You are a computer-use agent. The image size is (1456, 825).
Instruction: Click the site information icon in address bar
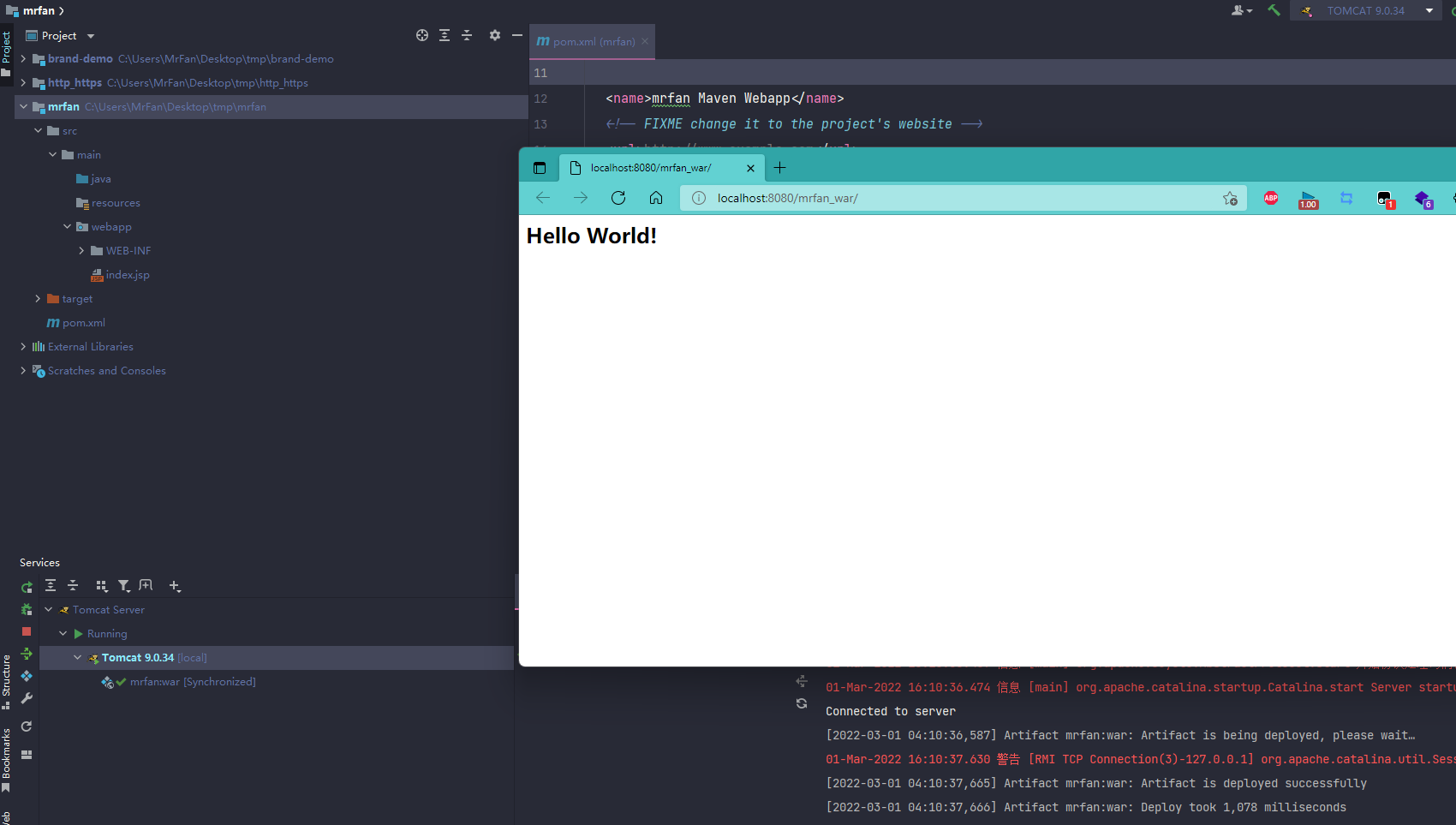699,198
